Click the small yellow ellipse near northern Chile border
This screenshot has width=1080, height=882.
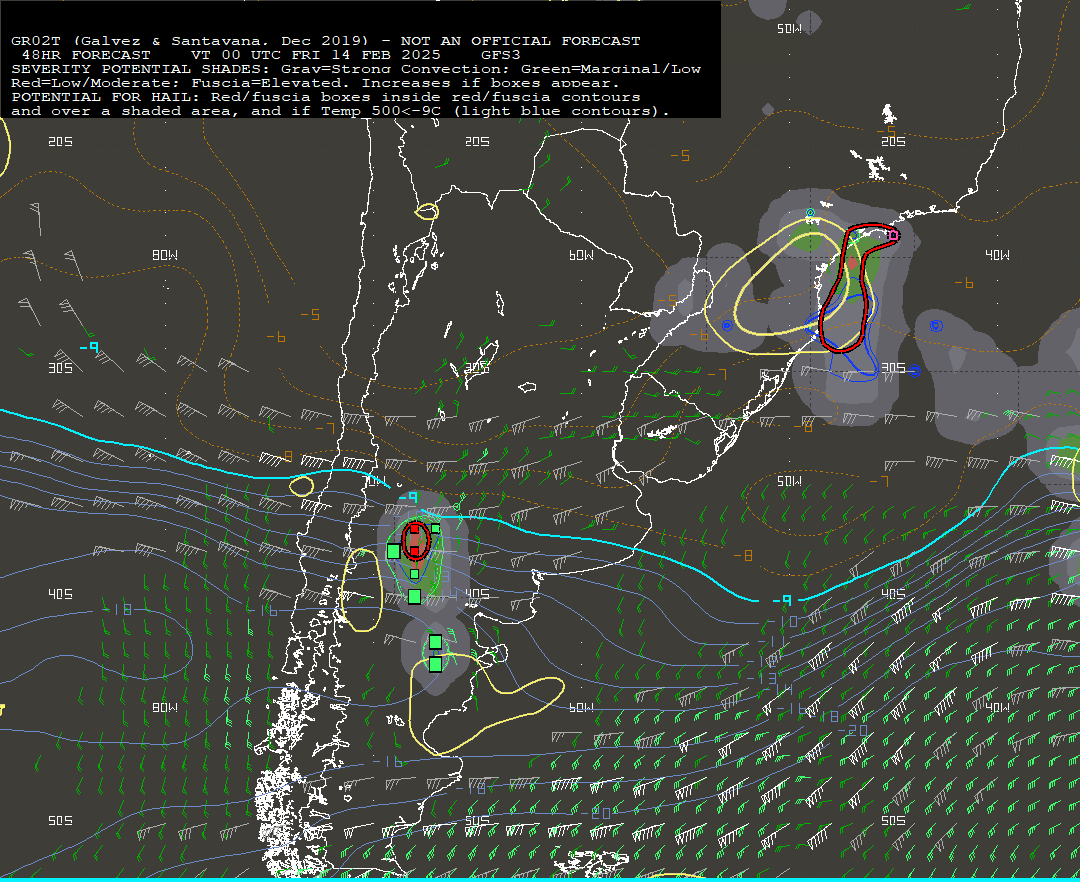(427, 211)
